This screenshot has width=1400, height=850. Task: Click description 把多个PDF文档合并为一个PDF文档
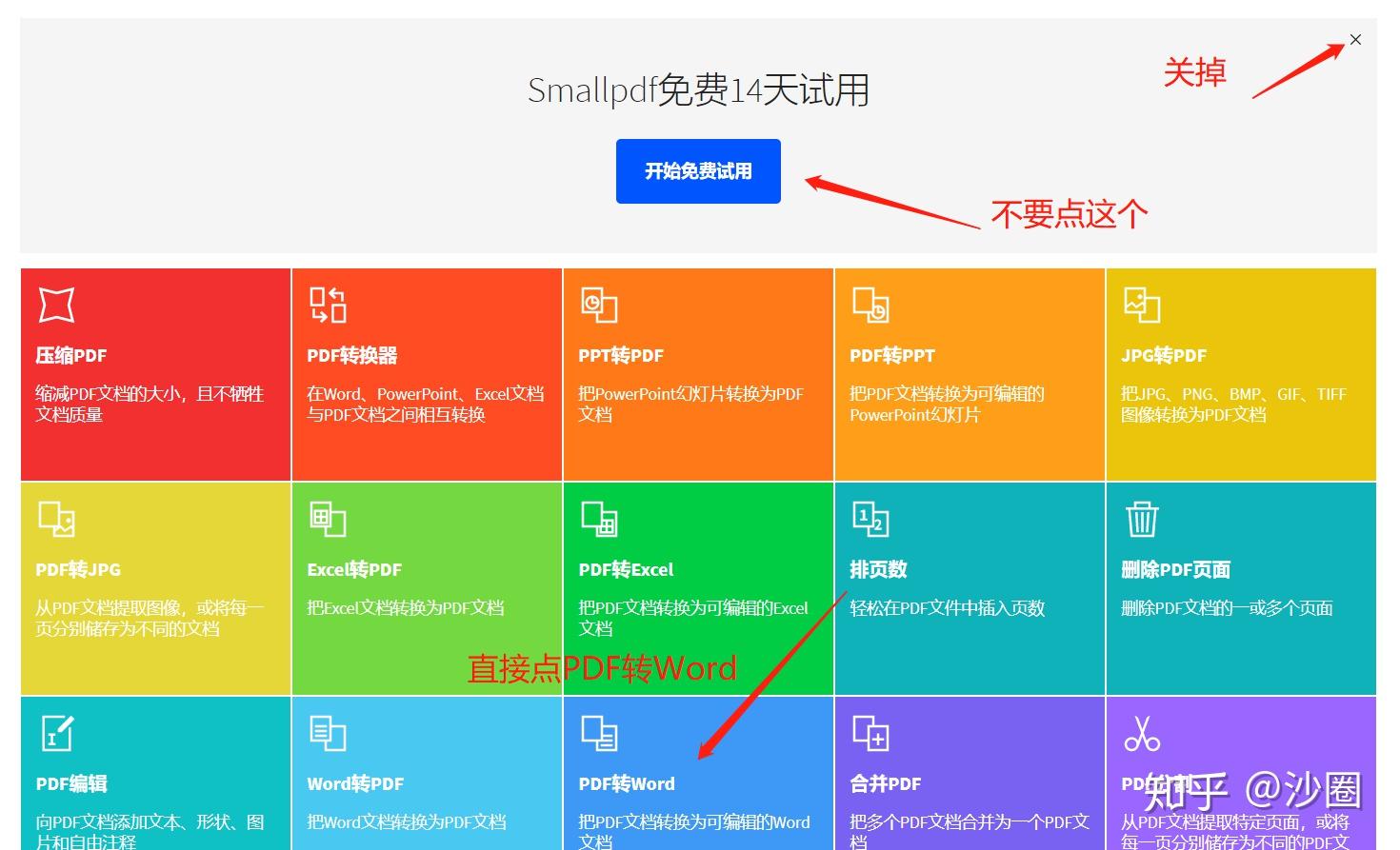[970, 832]
